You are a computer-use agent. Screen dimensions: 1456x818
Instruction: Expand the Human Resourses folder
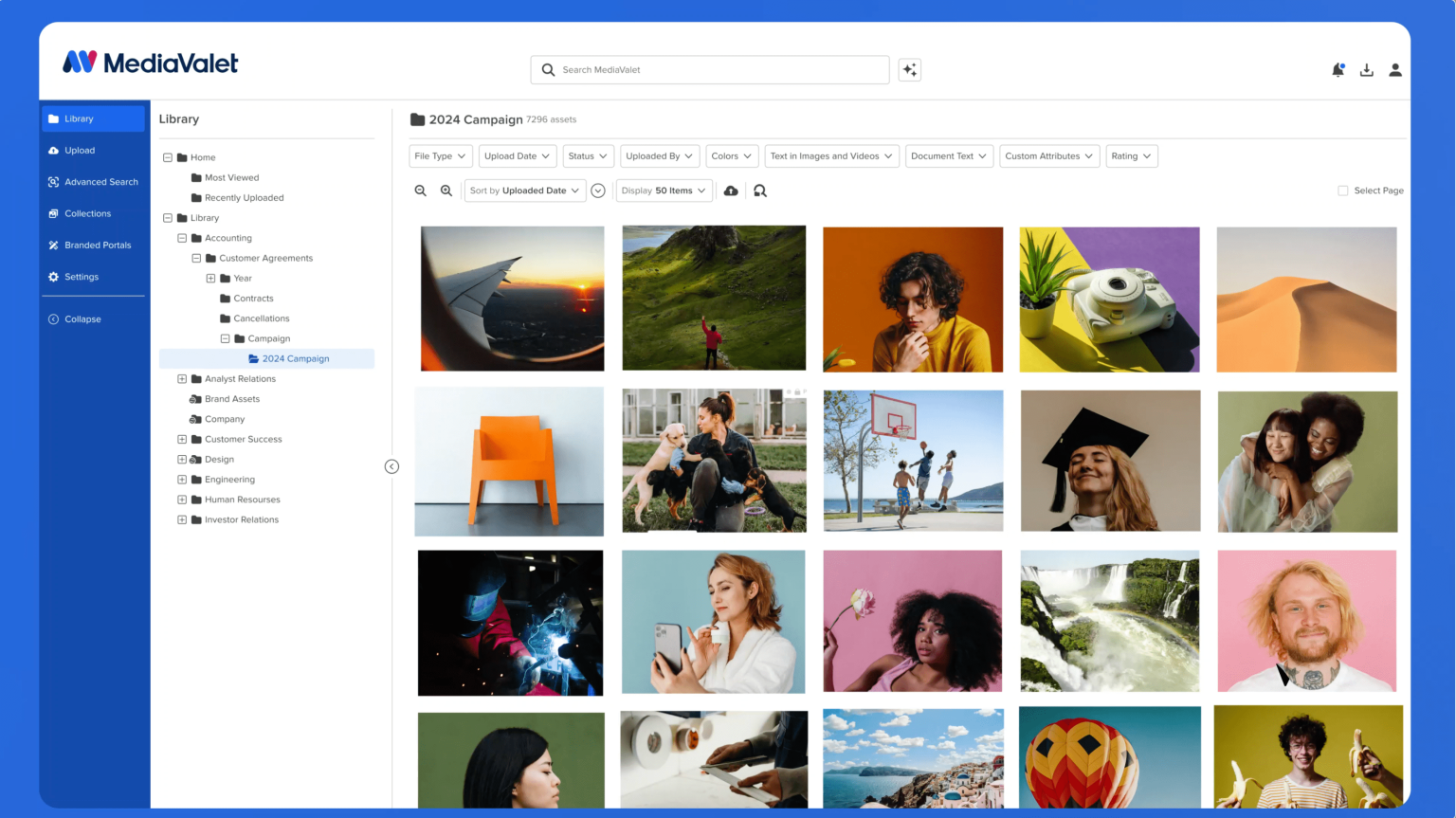(x=182, y=500)
